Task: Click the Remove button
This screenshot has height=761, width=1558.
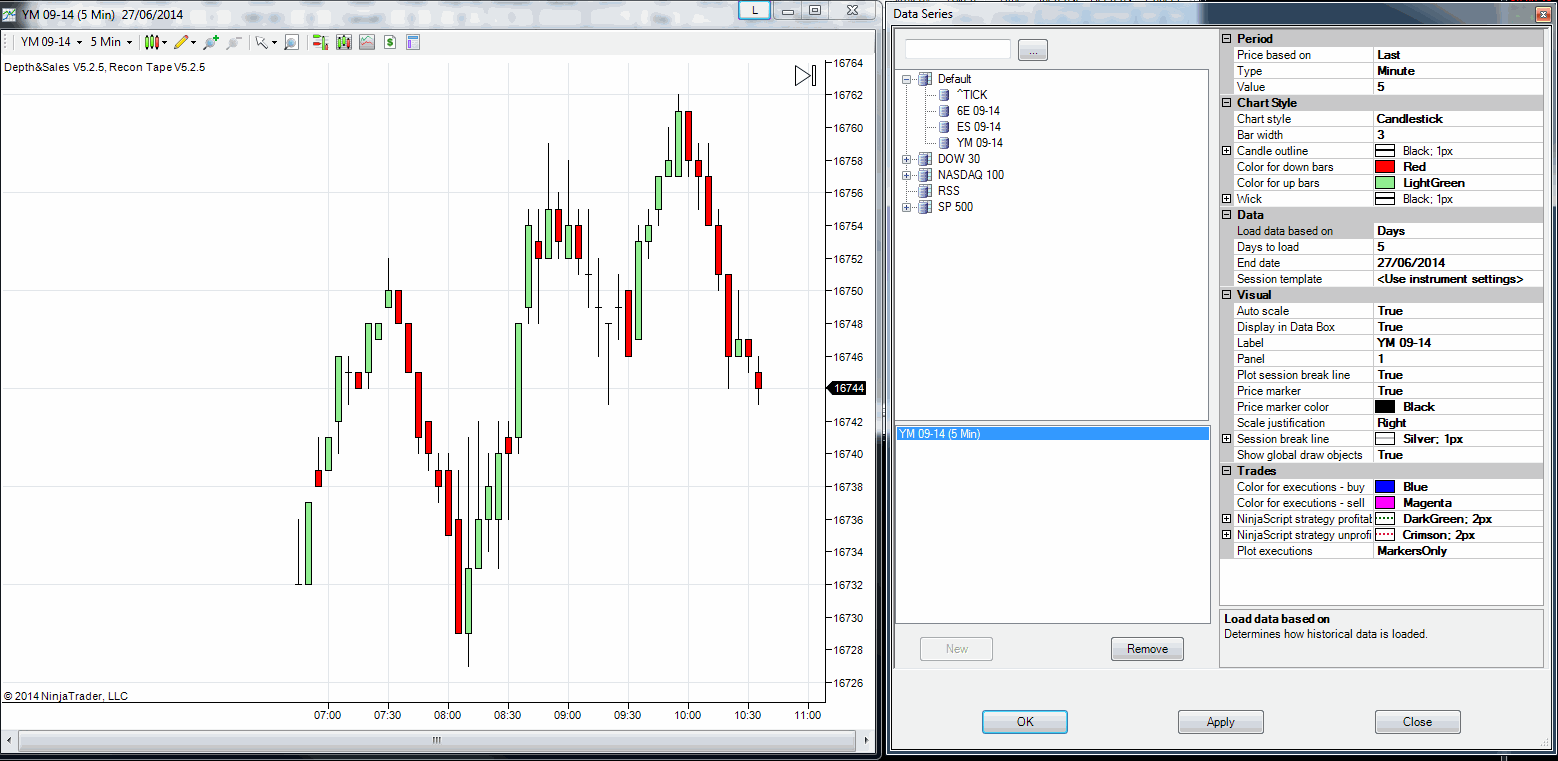Action: 1147,649
